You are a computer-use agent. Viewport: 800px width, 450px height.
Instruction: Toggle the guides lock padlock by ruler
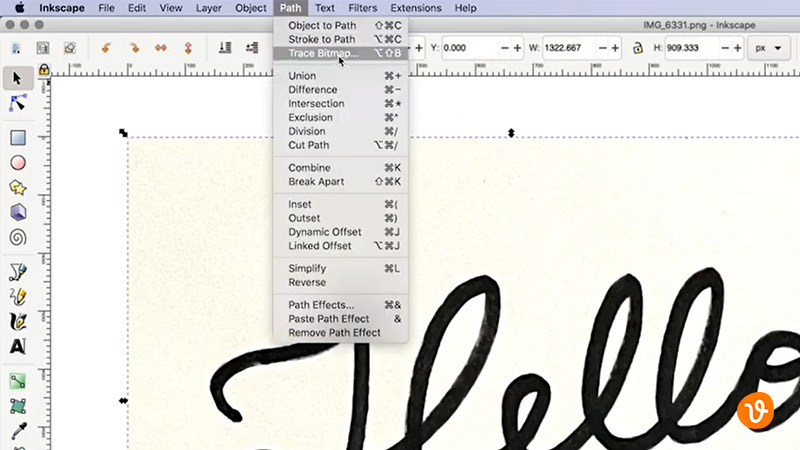point(44,69)
